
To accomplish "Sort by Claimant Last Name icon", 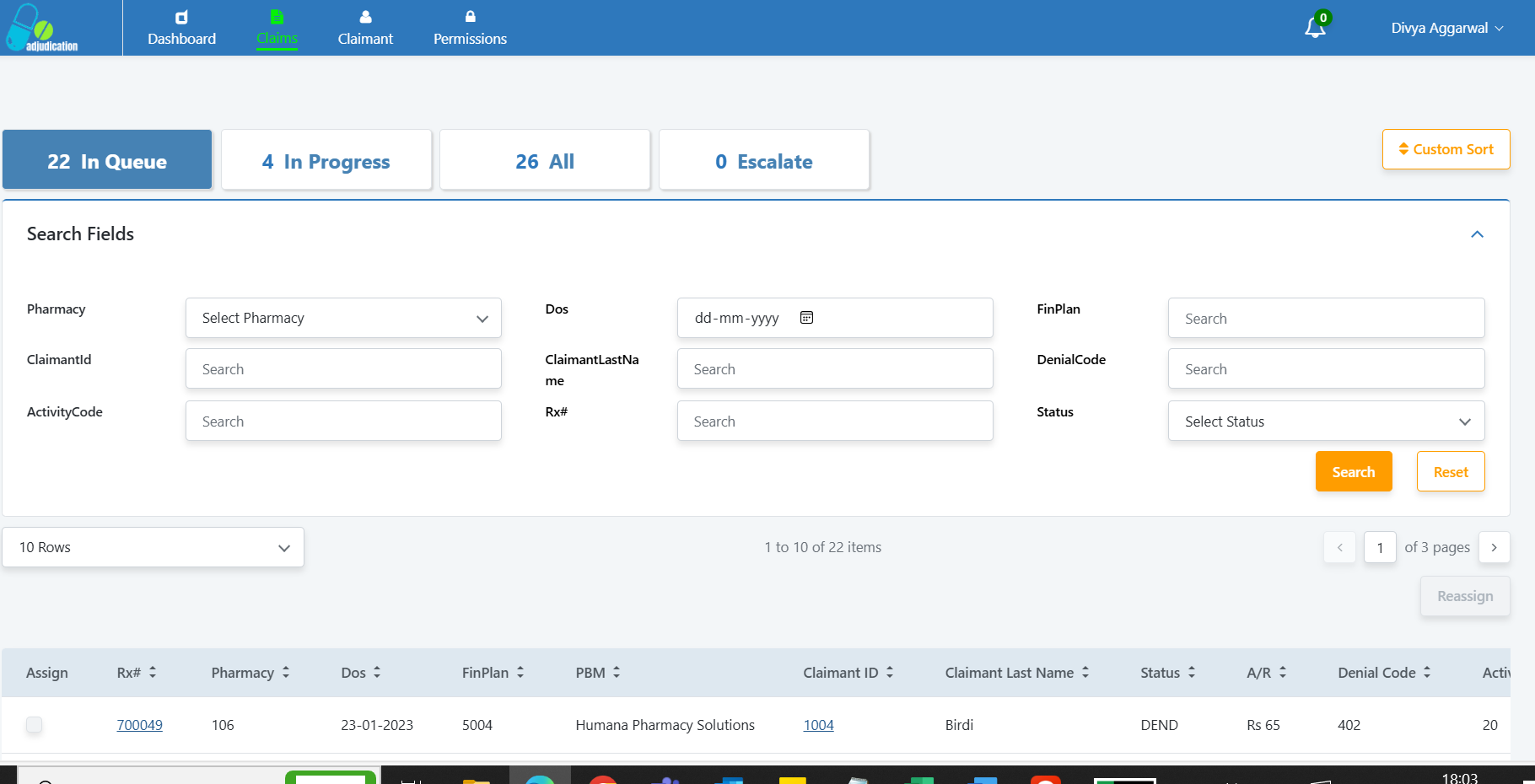I will (1085, 673).
